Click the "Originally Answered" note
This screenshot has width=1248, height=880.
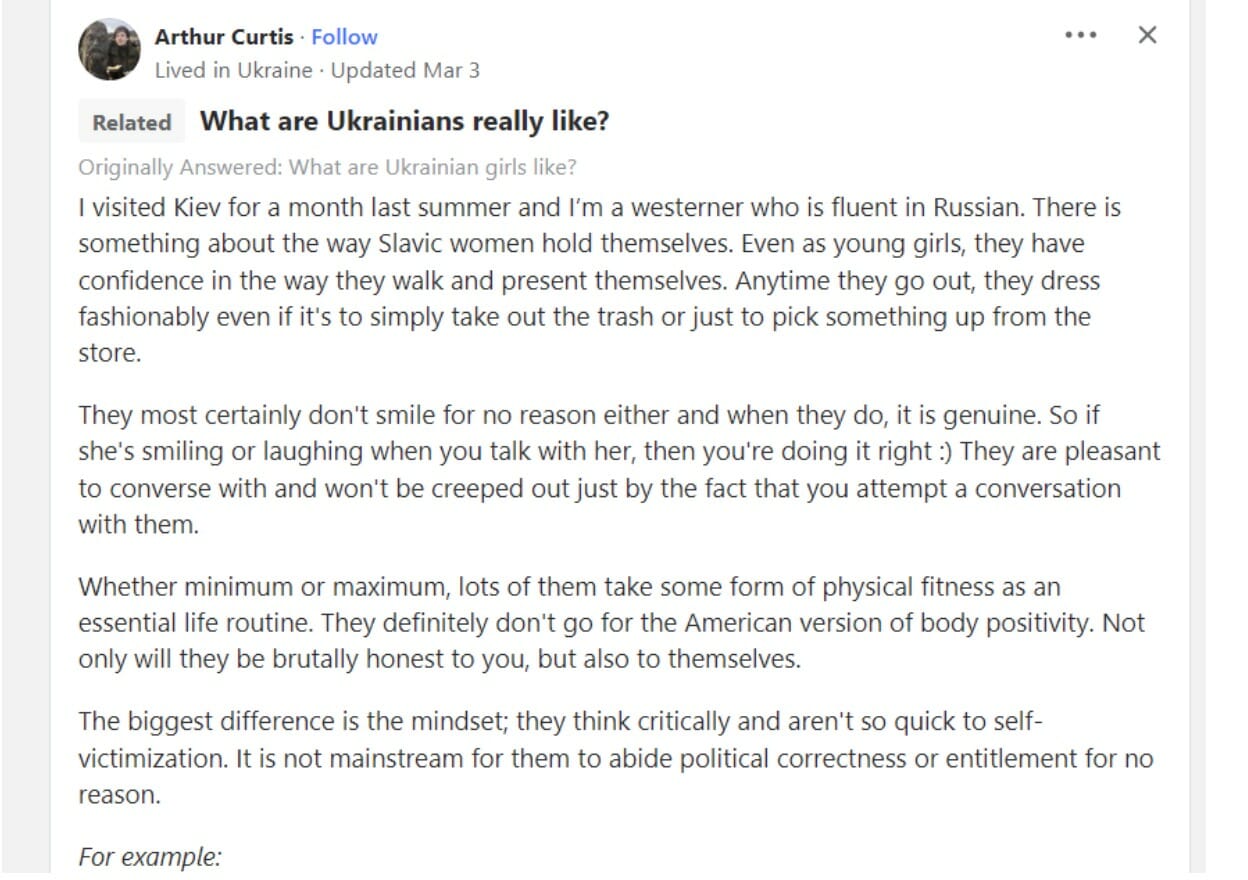click(x=327, y=167)
